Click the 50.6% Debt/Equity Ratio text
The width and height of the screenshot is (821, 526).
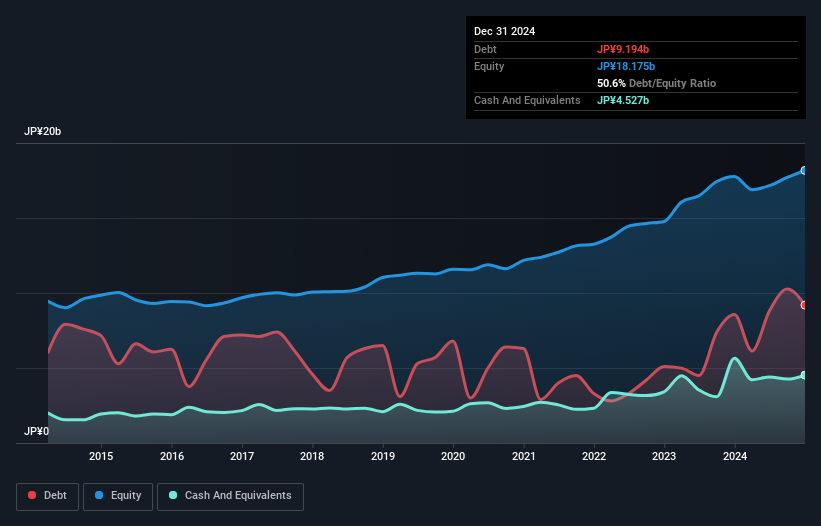click(x=657, y=83)
